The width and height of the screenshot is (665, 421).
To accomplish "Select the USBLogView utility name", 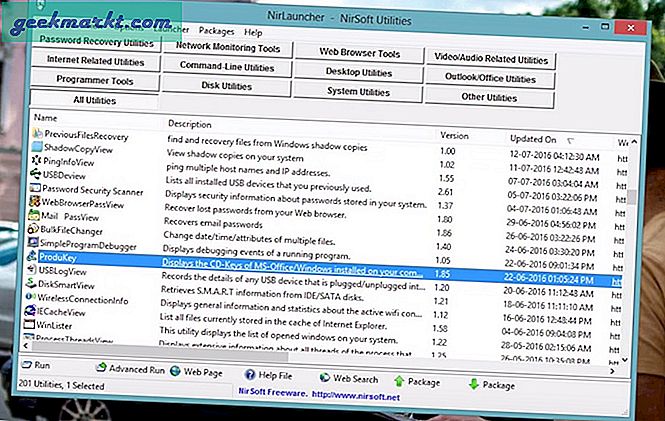I will click(62, 271).
